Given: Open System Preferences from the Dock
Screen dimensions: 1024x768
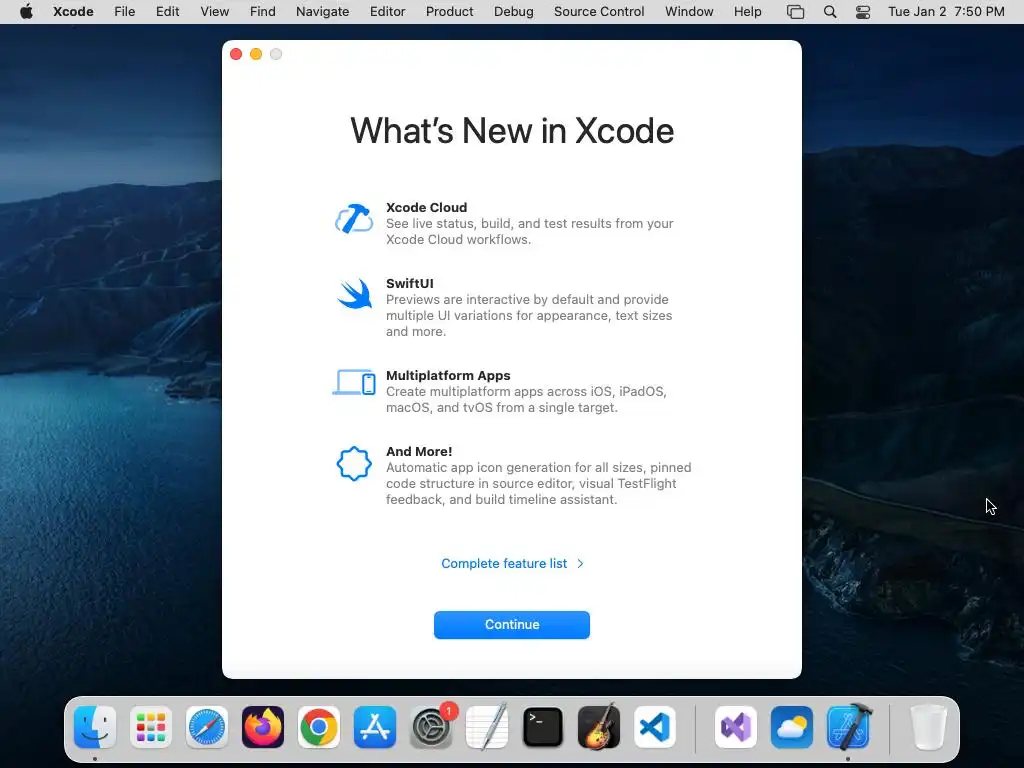Looking at the screenshot, I should click(431, 727).
